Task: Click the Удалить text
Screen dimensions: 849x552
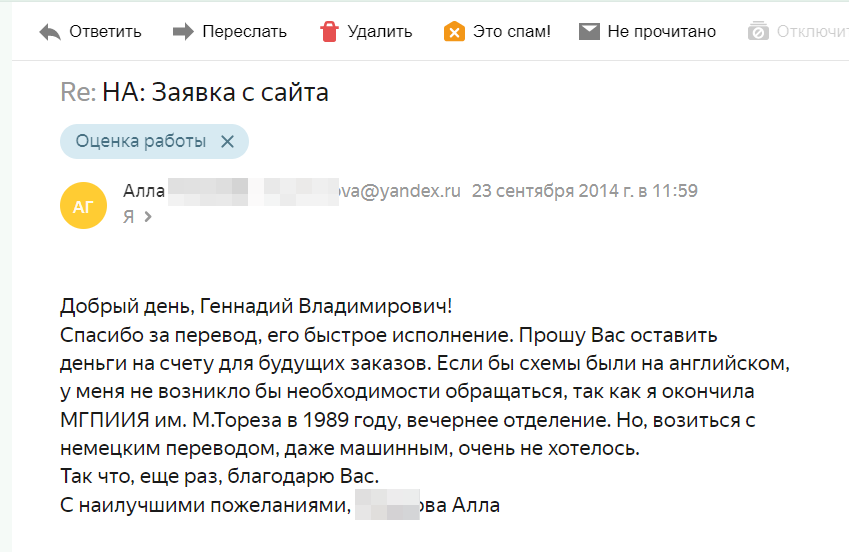Action: (380, 31)
